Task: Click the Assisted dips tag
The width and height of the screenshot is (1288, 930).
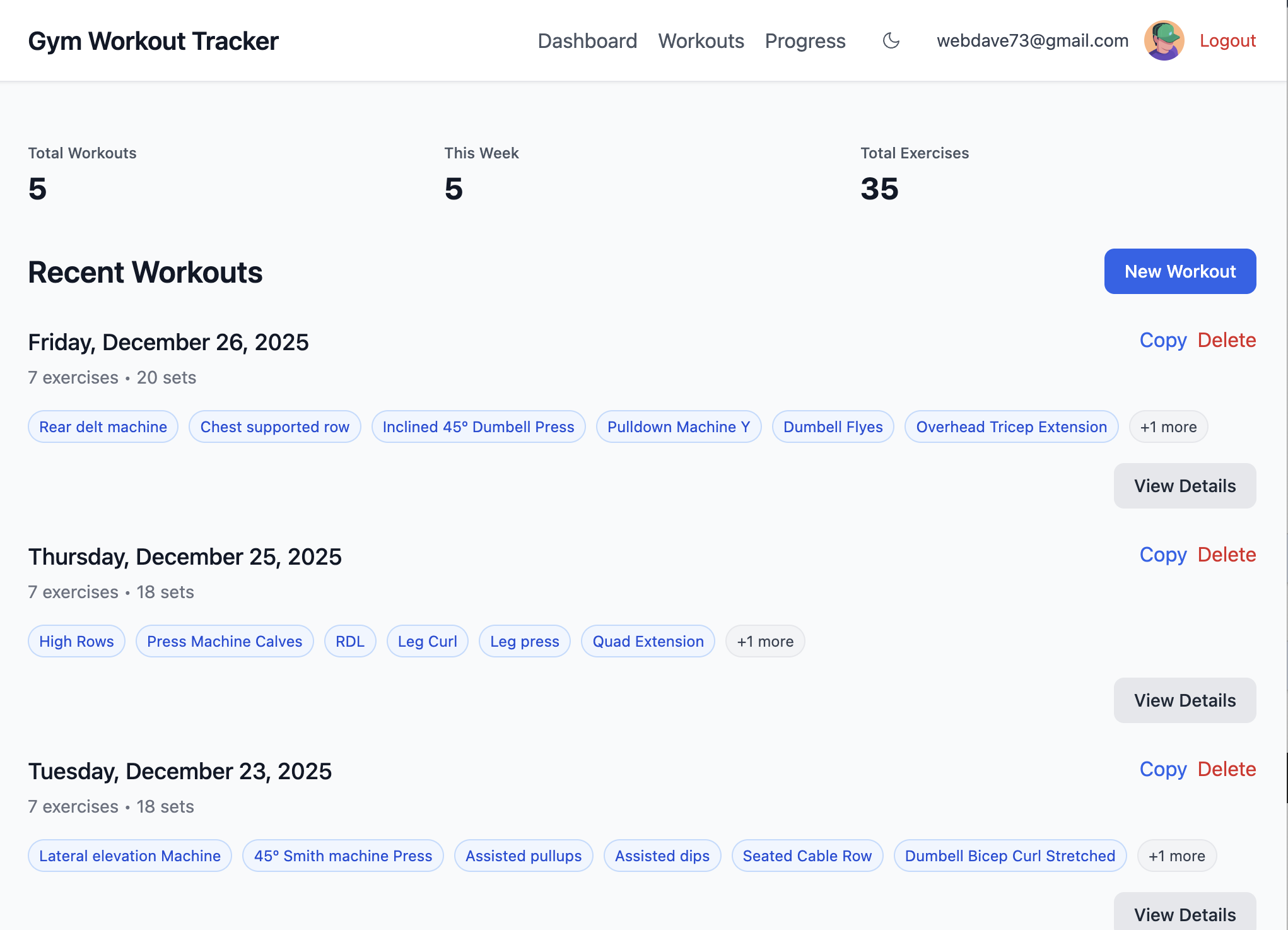Action: pyautogui.click(x=662, y=856)
